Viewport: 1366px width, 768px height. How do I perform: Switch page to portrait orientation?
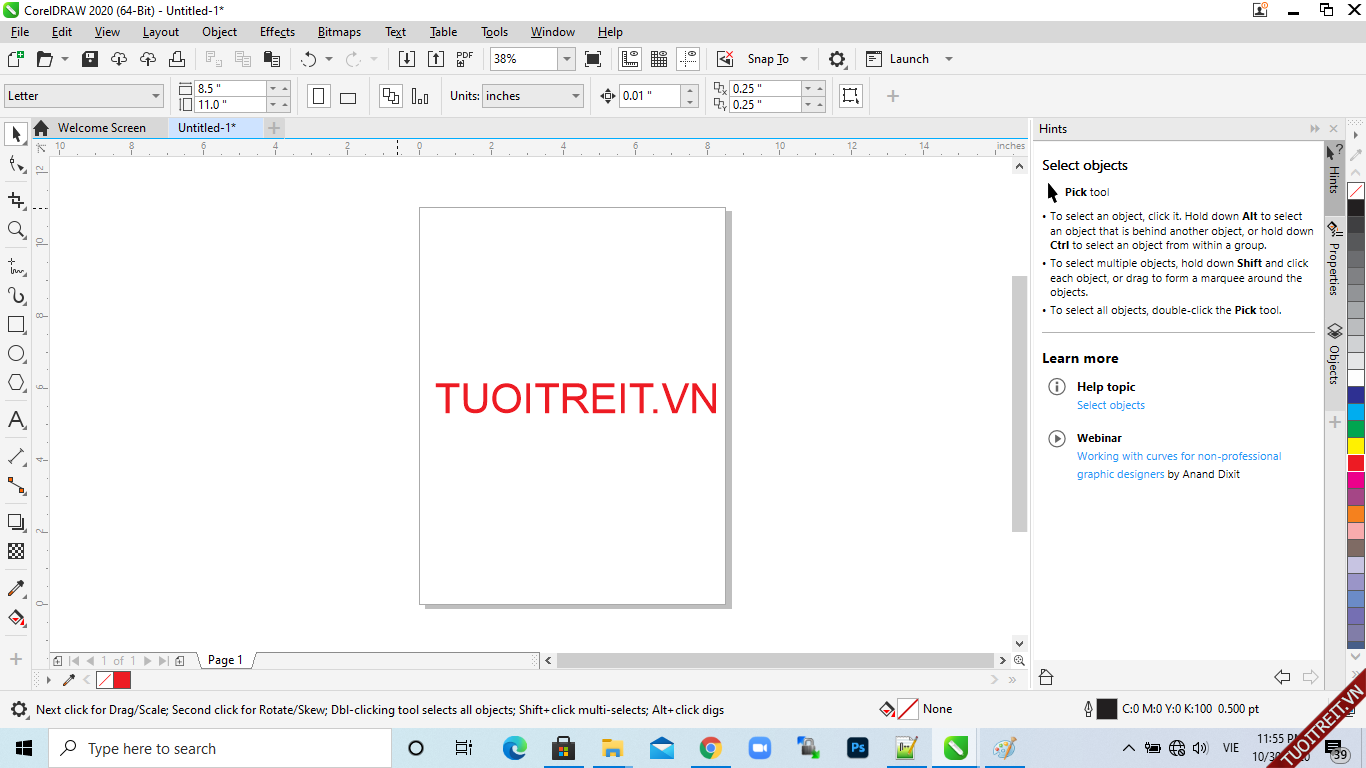[319, 97]
